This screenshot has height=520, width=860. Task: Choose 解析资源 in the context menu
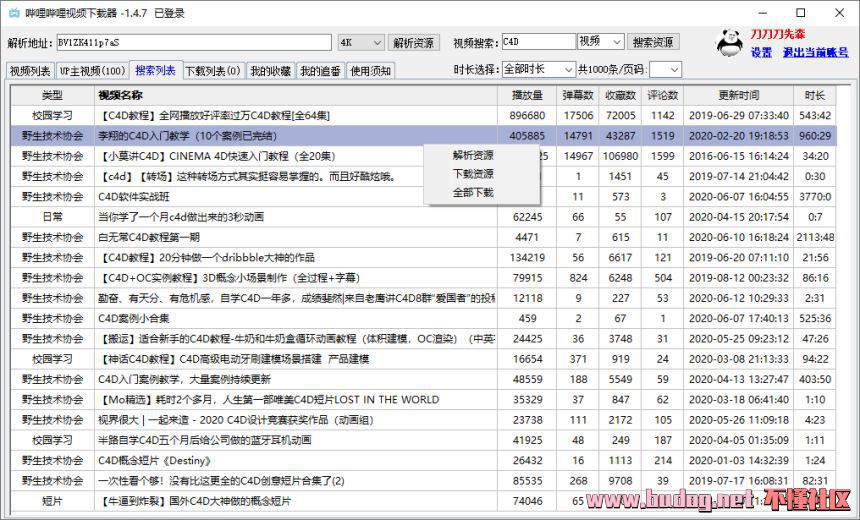[x=473, y=155]
